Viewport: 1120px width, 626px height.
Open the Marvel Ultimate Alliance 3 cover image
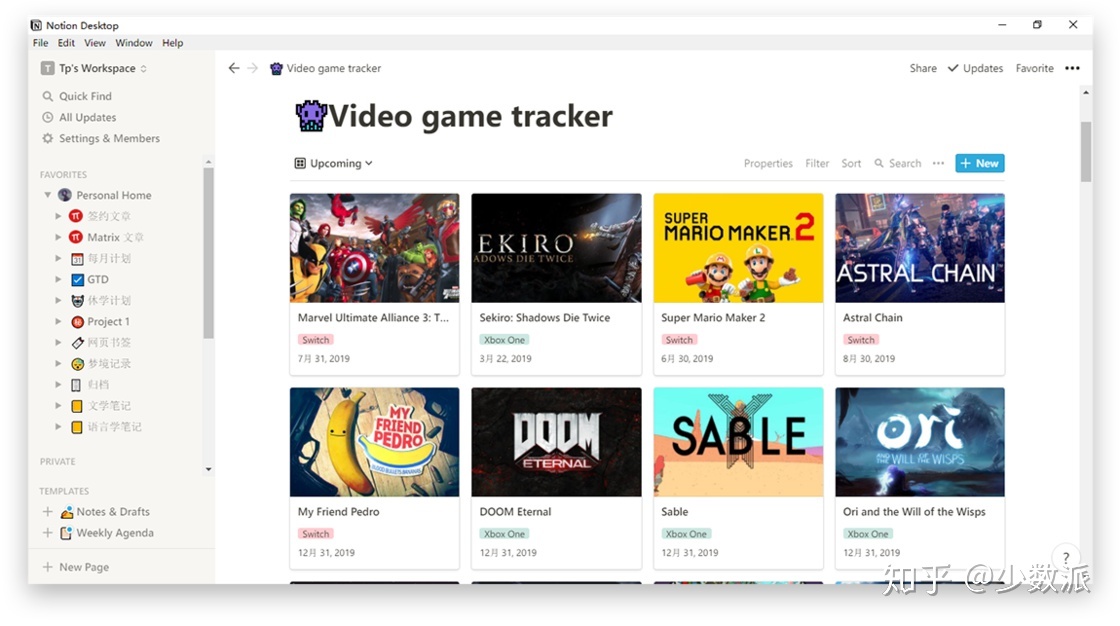coord(374,248)
